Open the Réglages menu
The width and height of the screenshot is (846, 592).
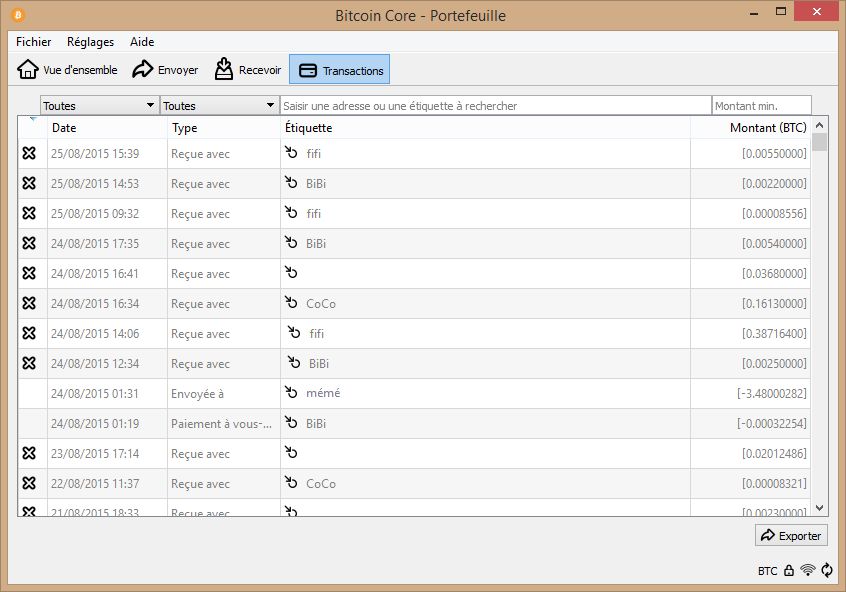coord(90,42)
